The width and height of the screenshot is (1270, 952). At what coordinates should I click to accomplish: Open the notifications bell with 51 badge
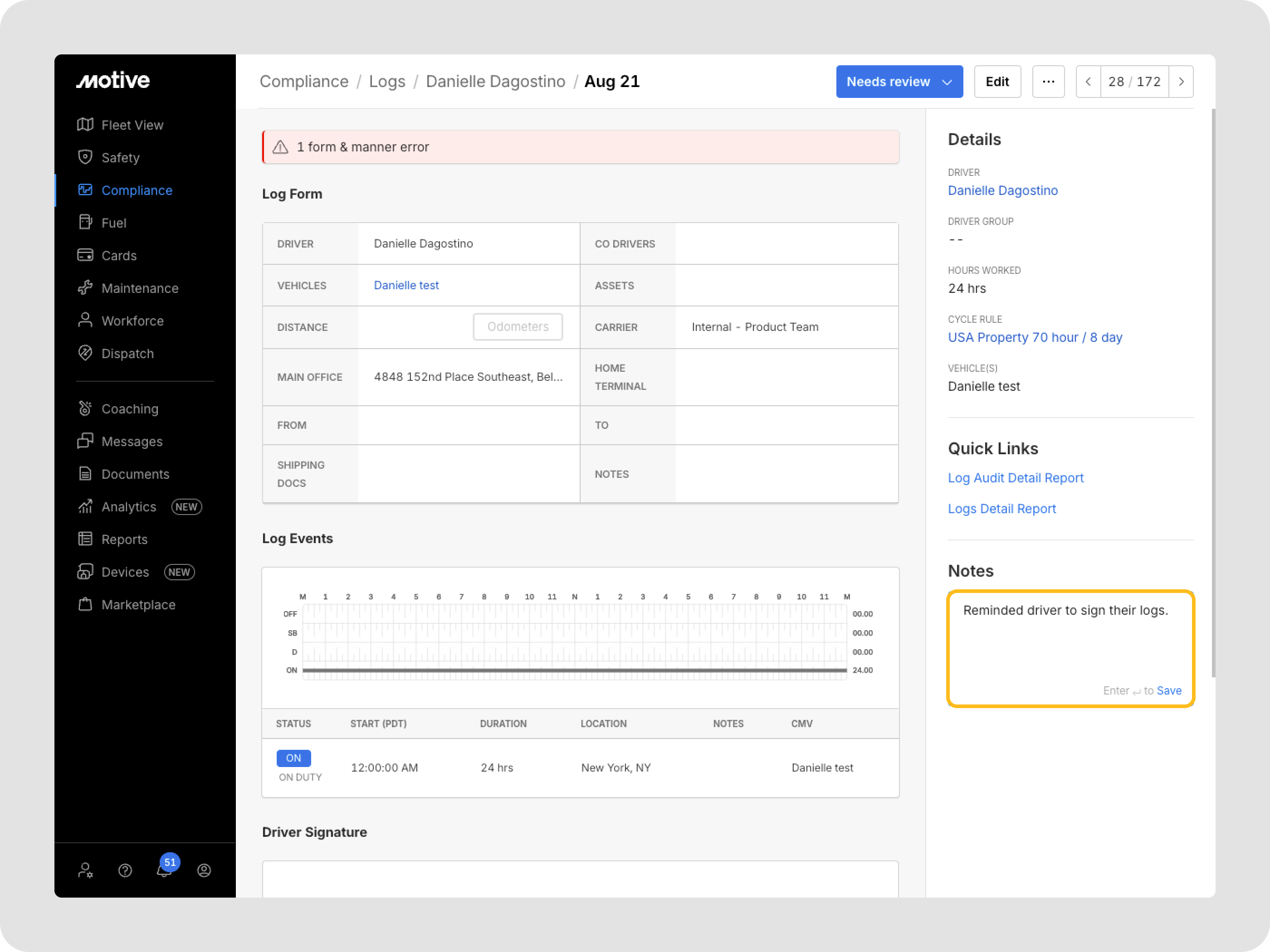(x=165, y=870)
